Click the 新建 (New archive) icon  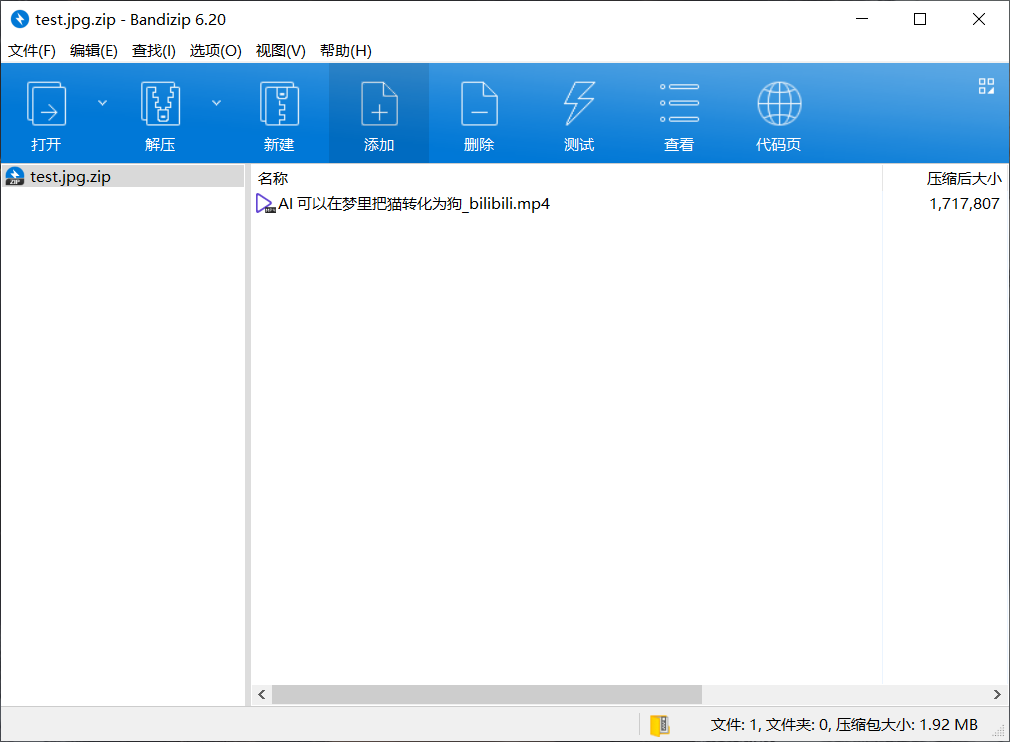tap(279, 104)
